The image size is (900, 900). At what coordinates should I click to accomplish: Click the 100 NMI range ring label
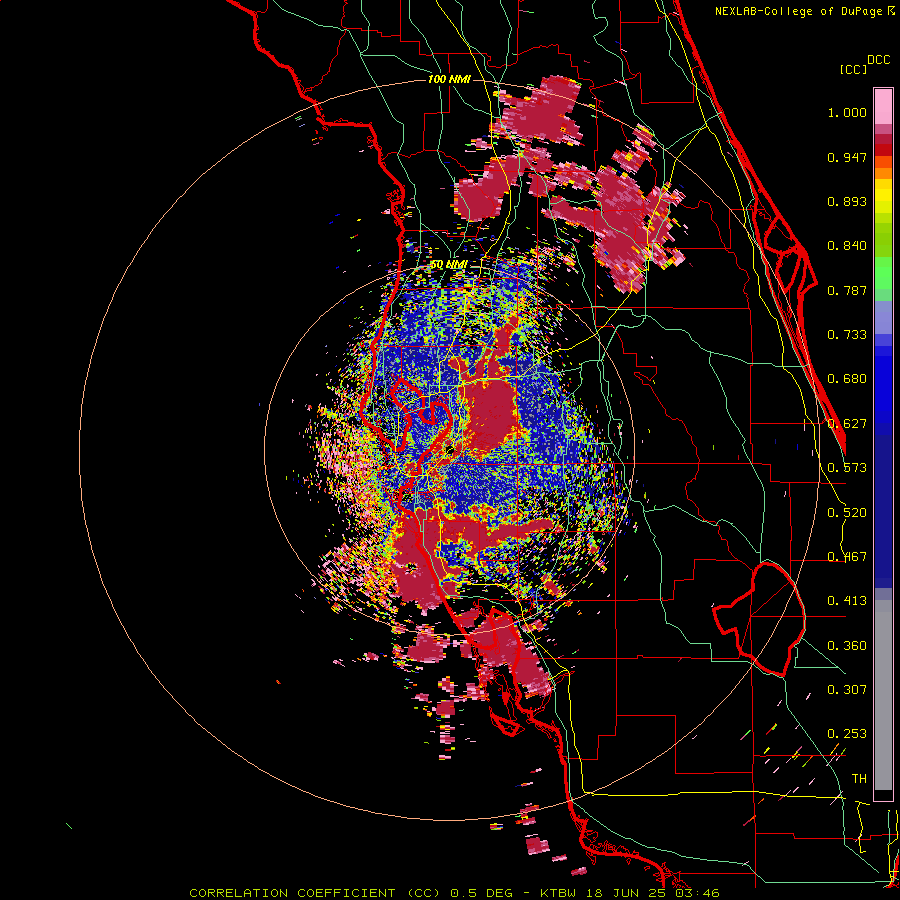[x=449, y=79]
